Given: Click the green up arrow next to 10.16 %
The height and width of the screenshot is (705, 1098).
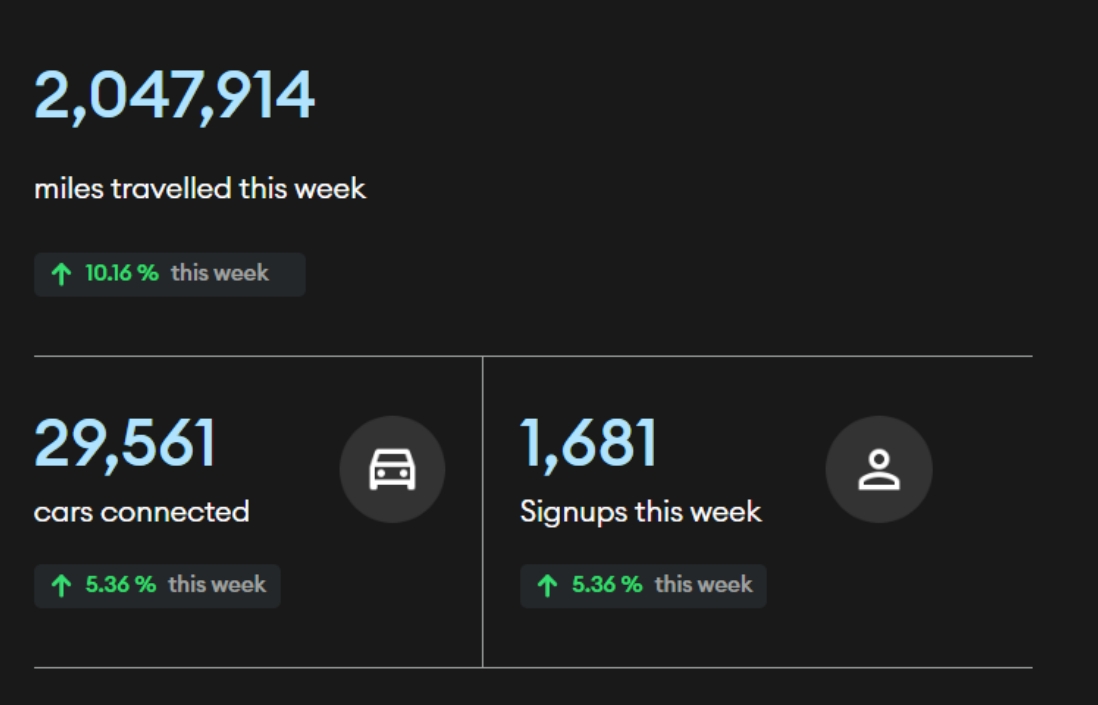Looking at the screenshot, I should pyautogui.click(x=61, y=274).
